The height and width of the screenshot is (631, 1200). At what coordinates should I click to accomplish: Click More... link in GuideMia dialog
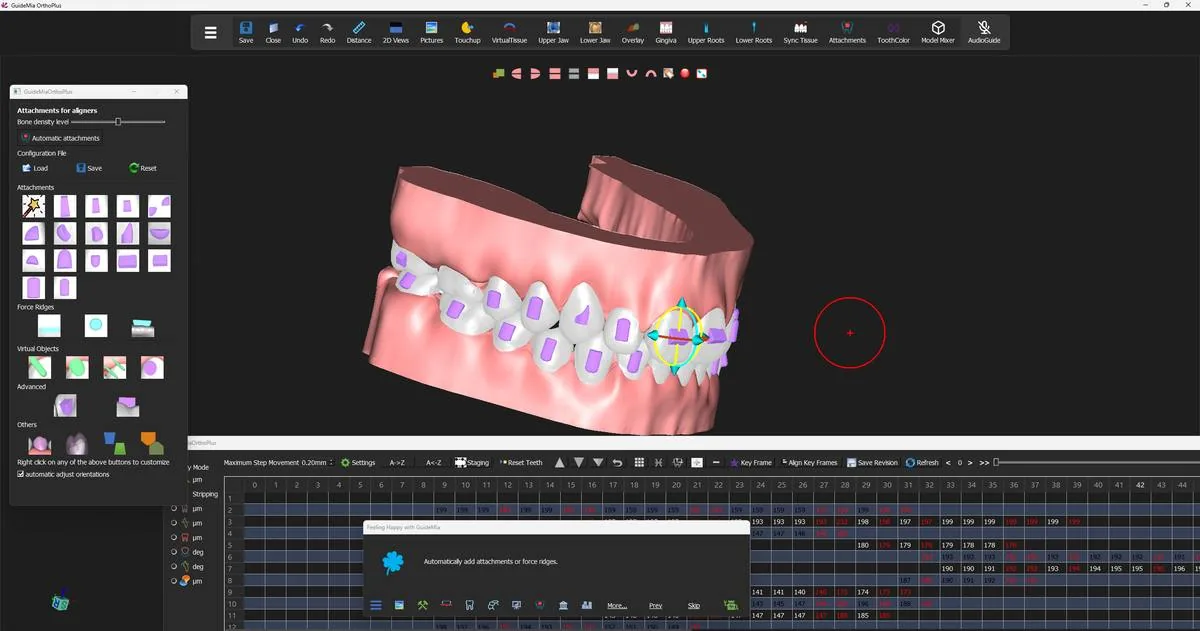pos(617,605)
